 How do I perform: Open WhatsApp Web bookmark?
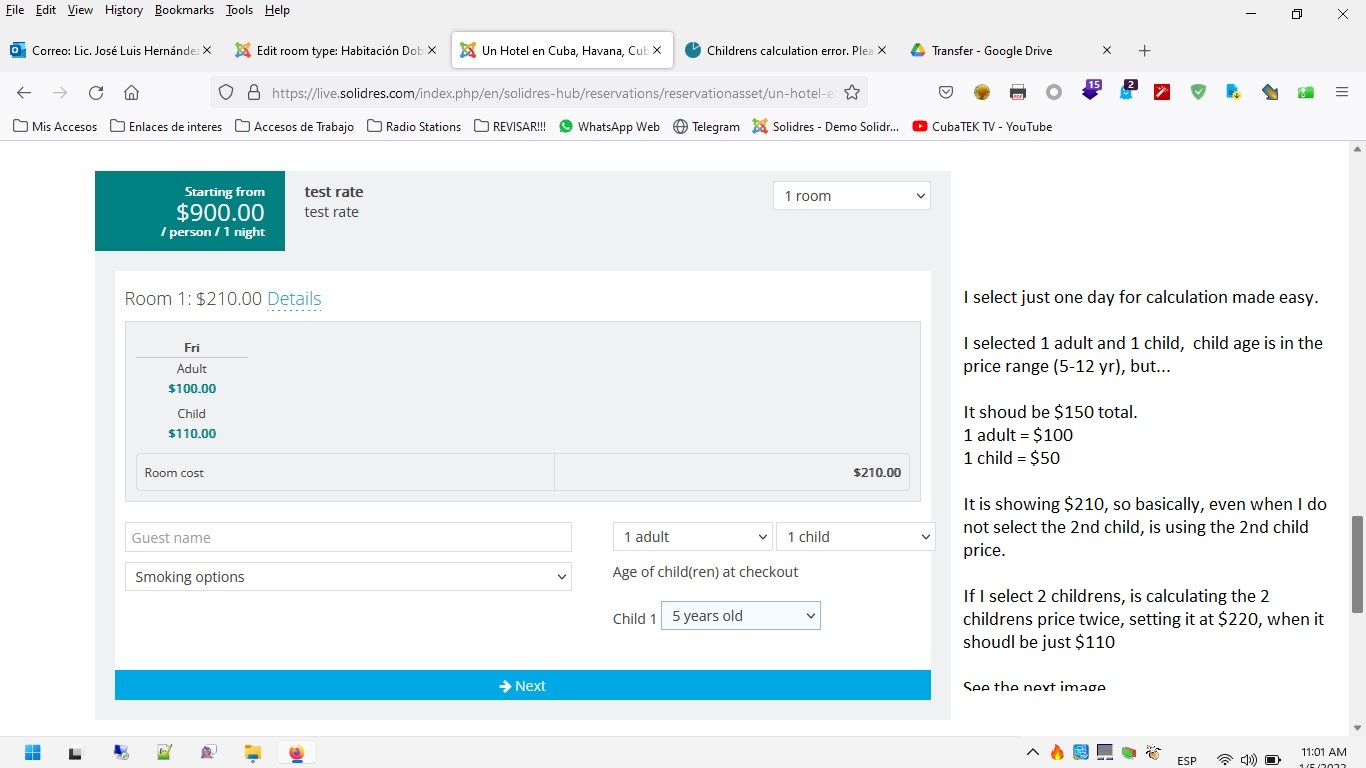(x=609, y=127)
